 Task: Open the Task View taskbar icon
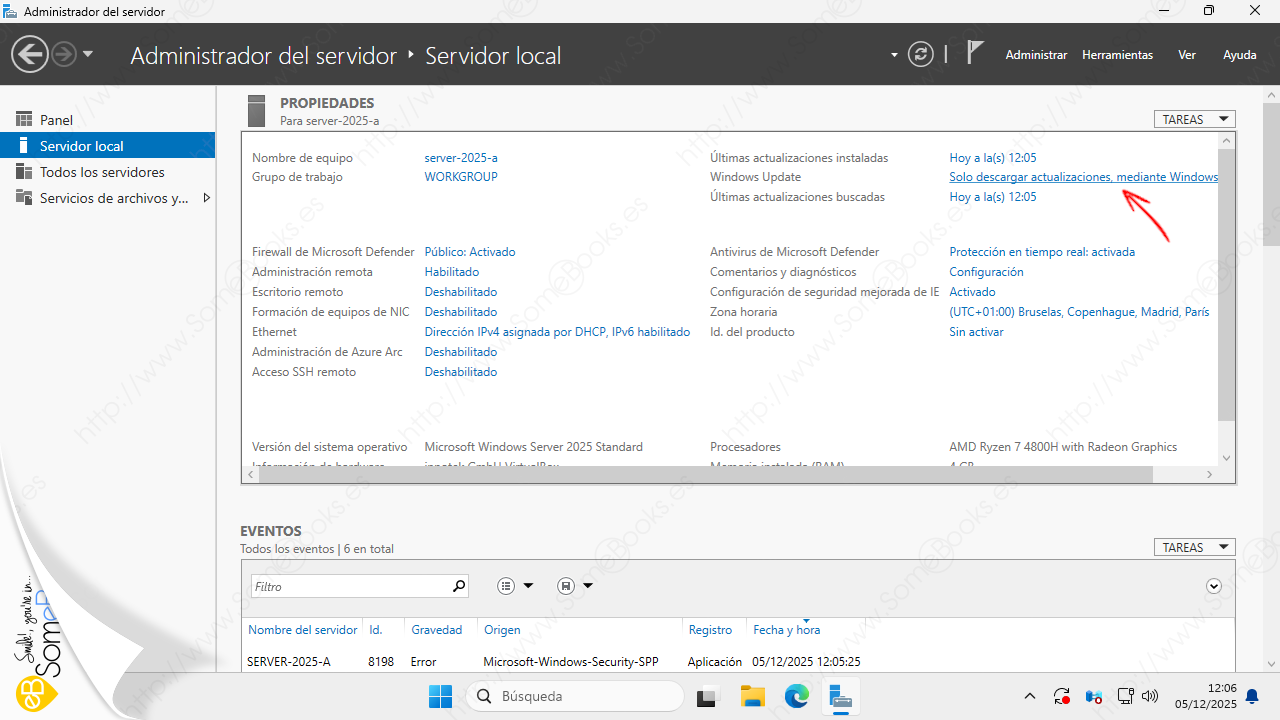pyautogui.click(x=708, y=696)
